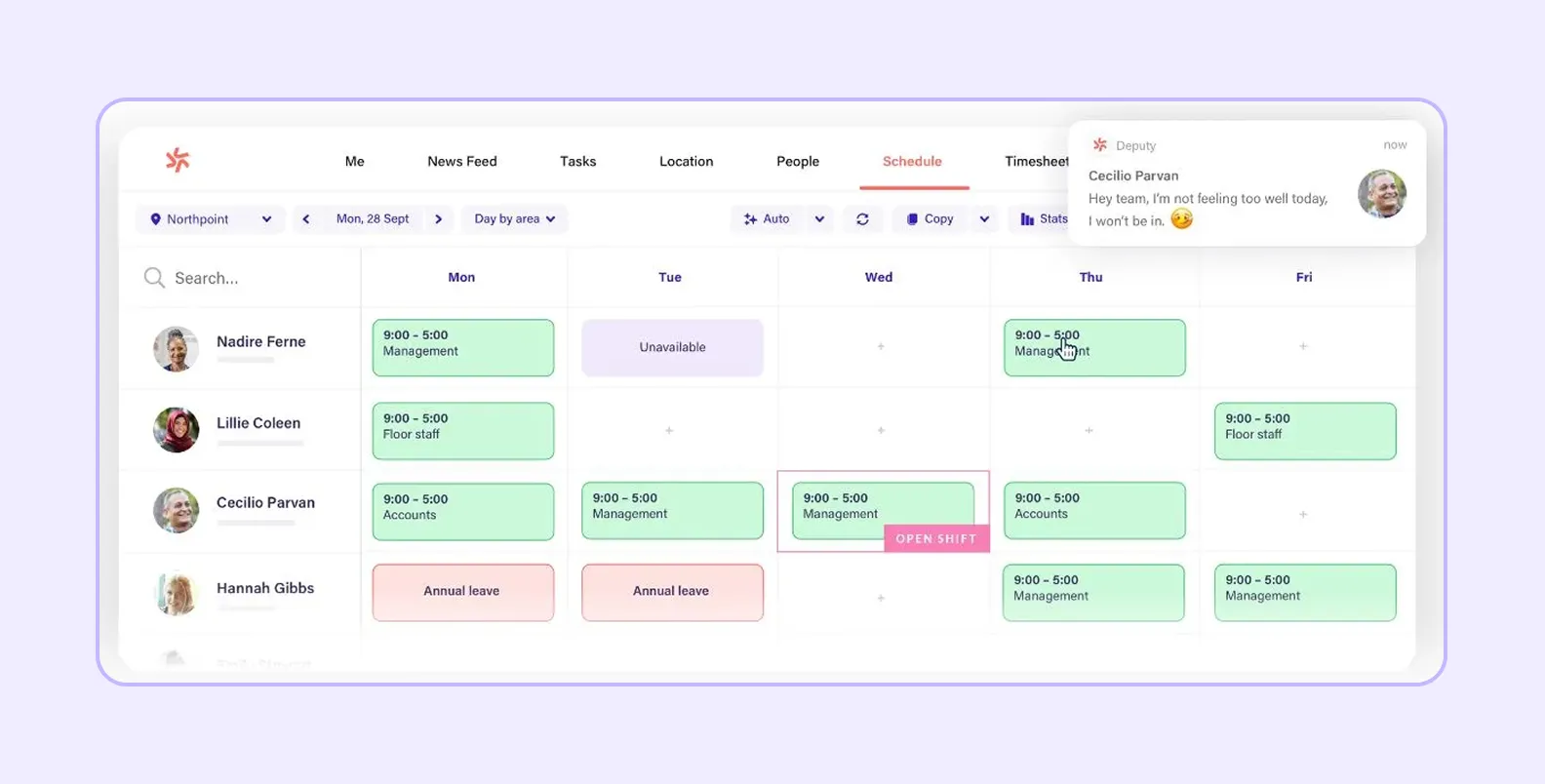
Task: Click the Auto schedule button
Action: [767, 219]
